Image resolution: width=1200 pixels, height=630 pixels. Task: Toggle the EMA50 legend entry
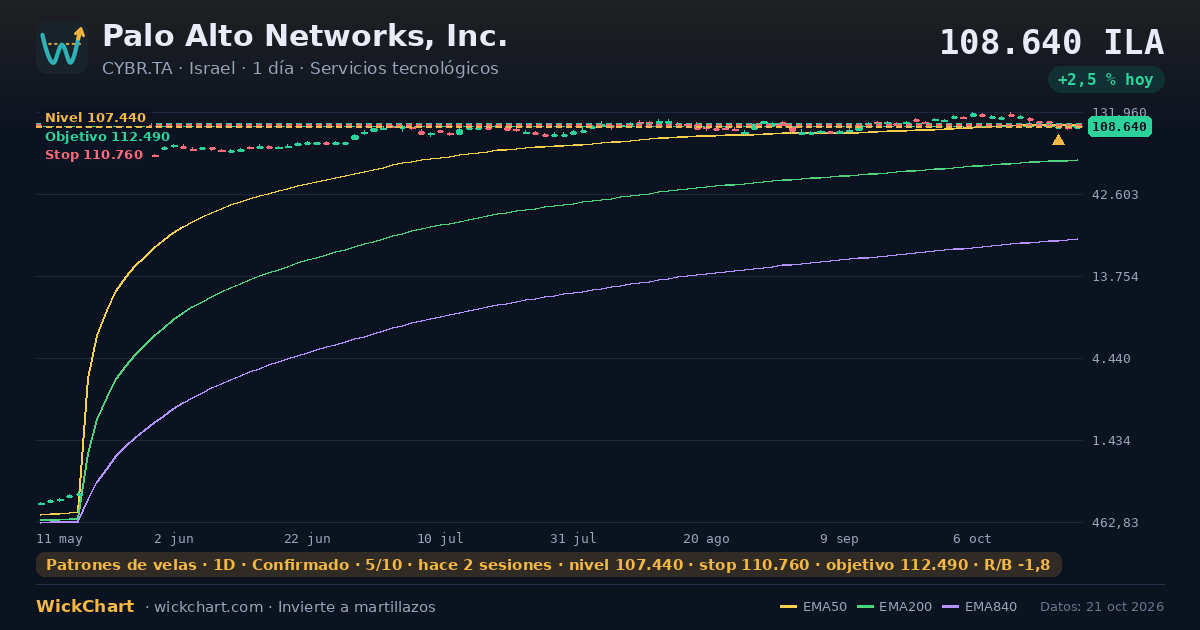tap(813, 607)
